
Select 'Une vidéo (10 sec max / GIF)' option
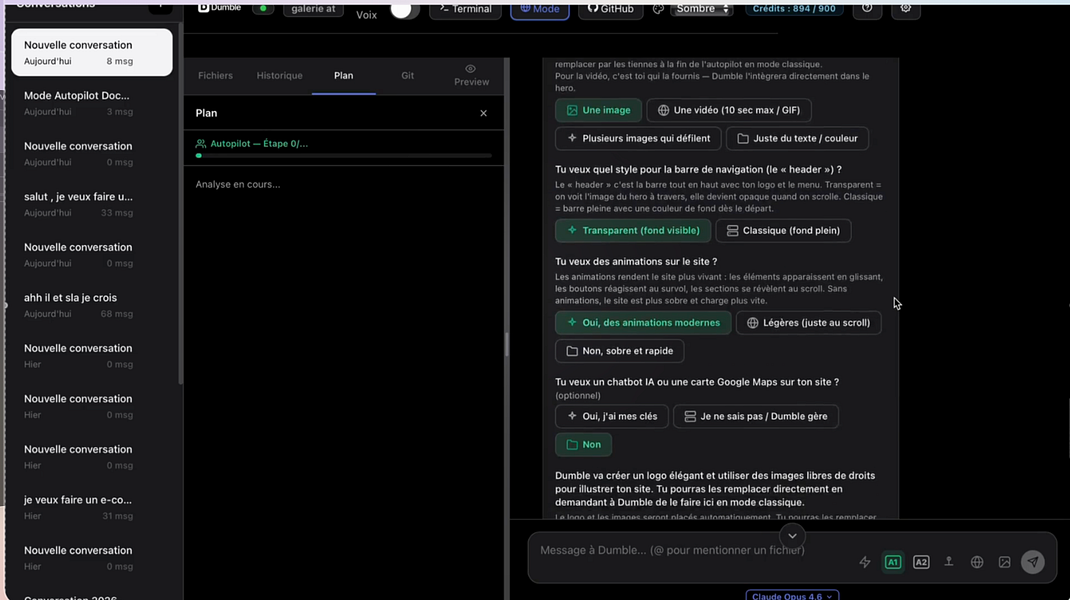click(x=729, y=110)
